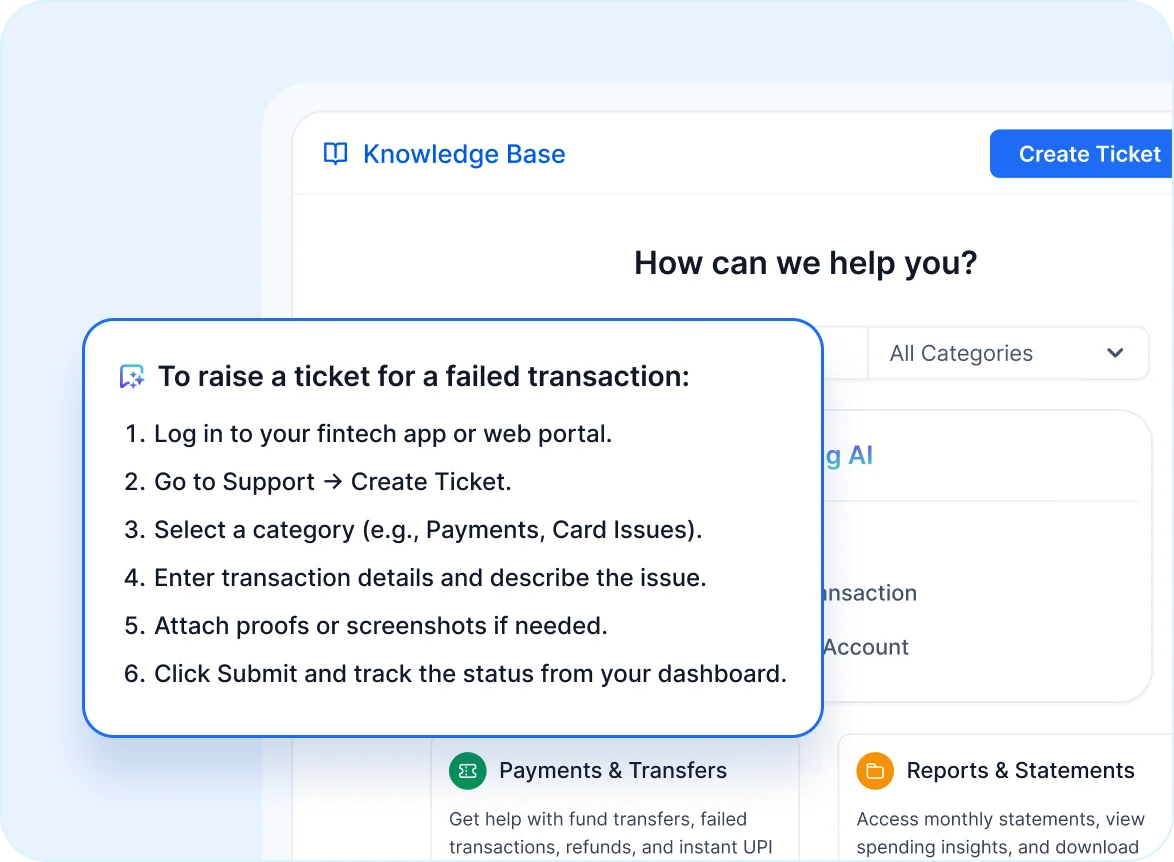The height and width of the screenshot is (862, 1174).
Task: Expand the category filter chevron
Action: tap(1114, 353)
